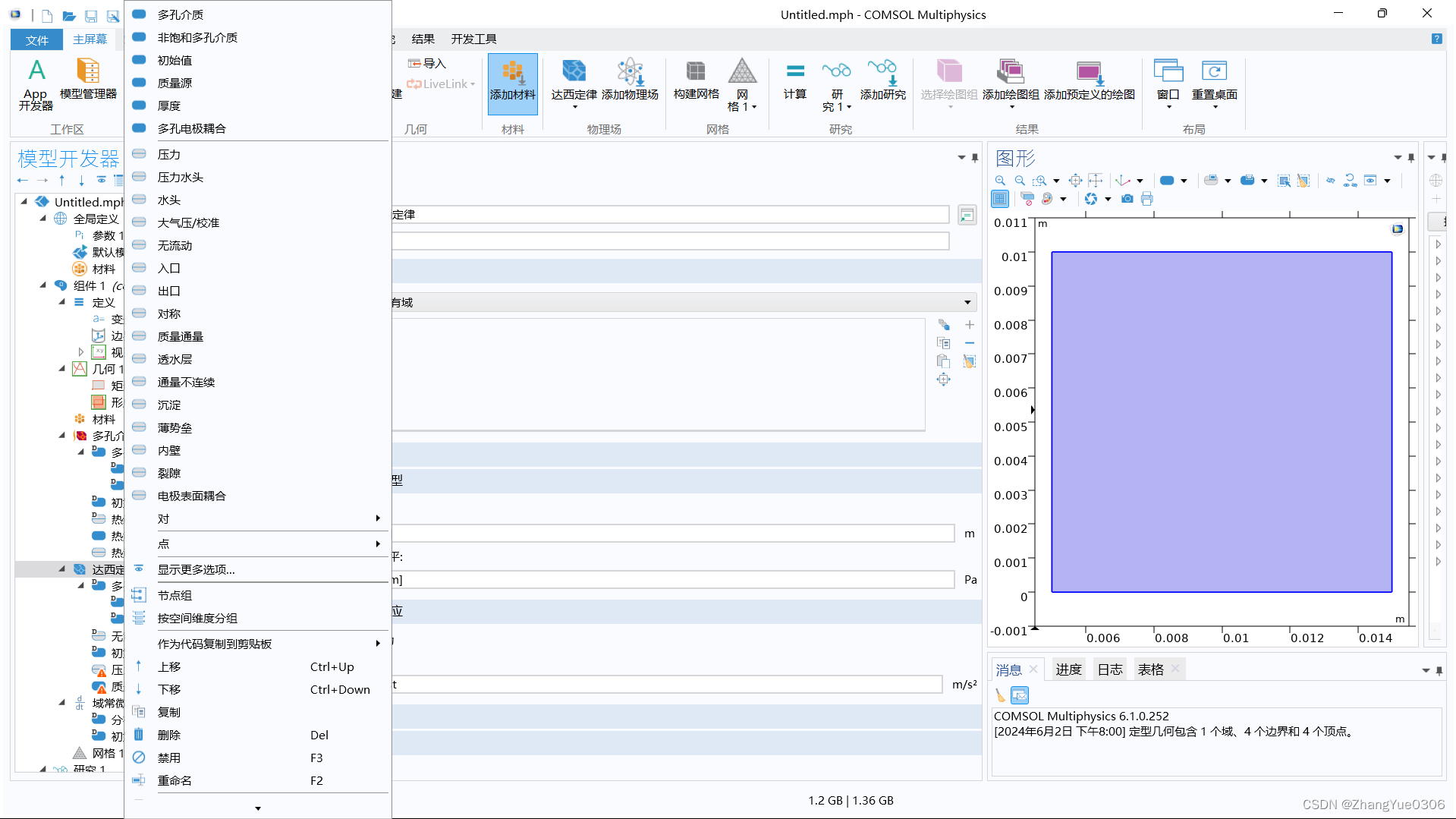
Task: Click 显示更多选项... in context menu
Action: coord(258,569)
